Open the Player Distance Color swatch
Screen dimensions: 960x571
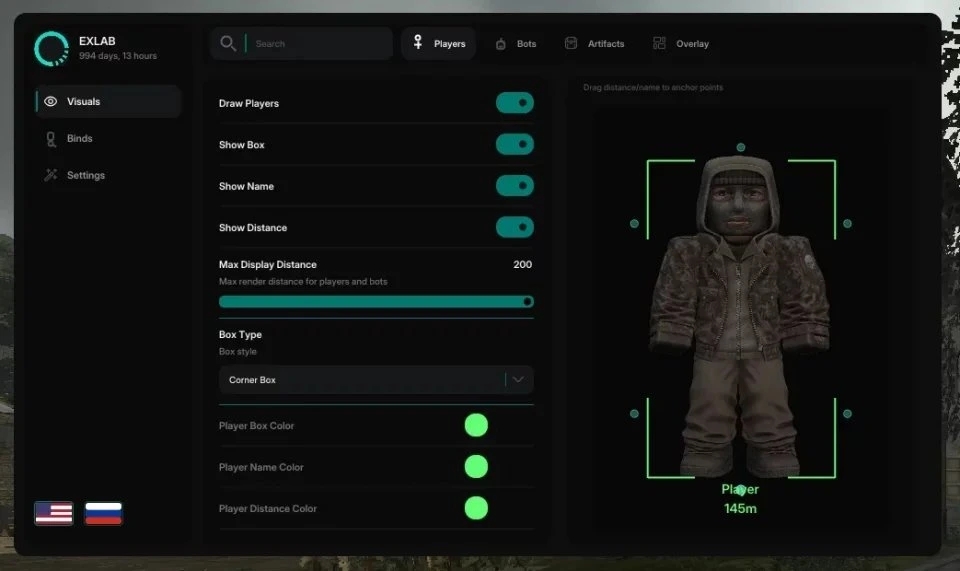[476, 508]
